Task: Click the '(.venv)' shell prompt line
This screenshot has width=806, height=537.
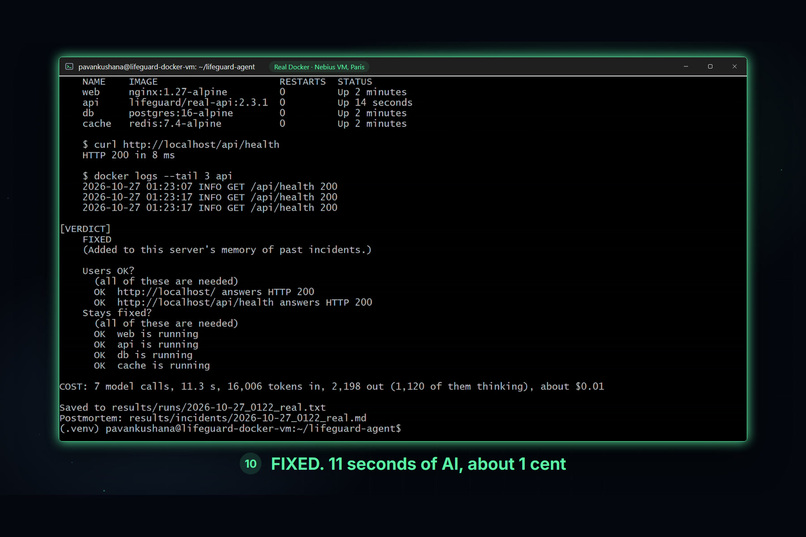Action: tap(230, 429)
